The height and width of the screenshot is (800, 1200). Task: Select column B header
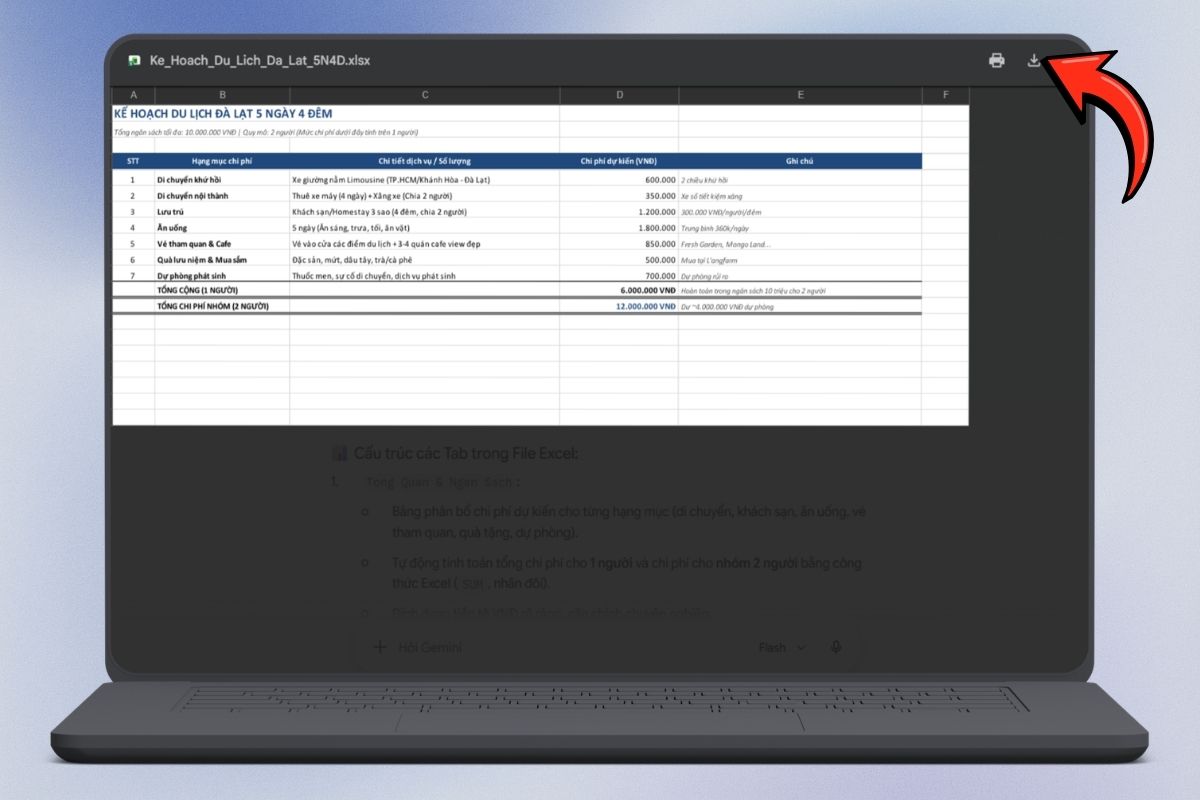222,95
